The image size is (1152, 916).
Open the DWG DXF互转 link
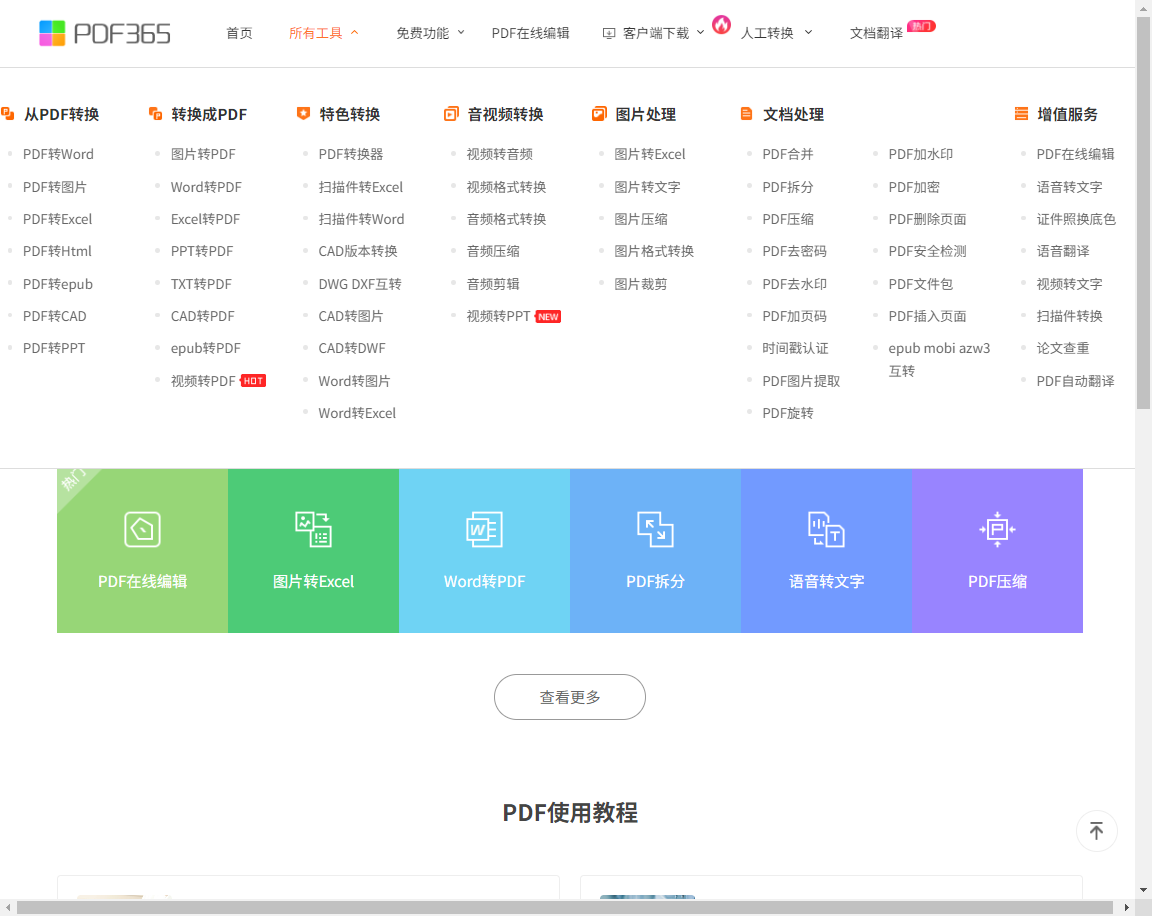point(360,284)
